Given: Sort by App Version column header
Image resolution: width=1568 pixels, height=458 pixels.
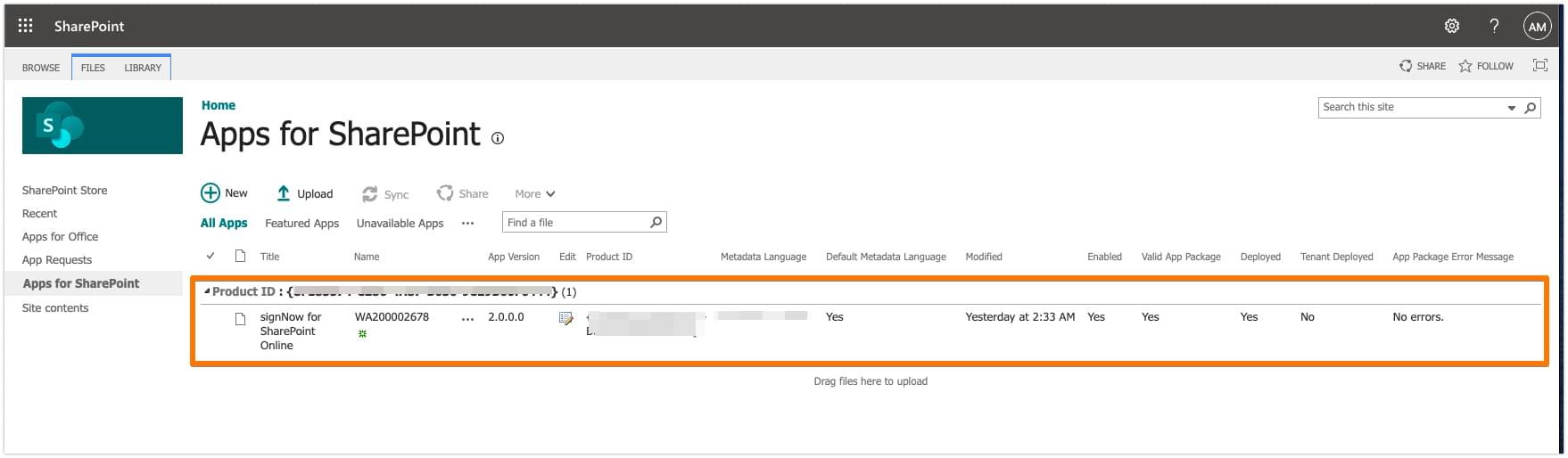Looking at the screenshot, I should (x=514, y=257).
